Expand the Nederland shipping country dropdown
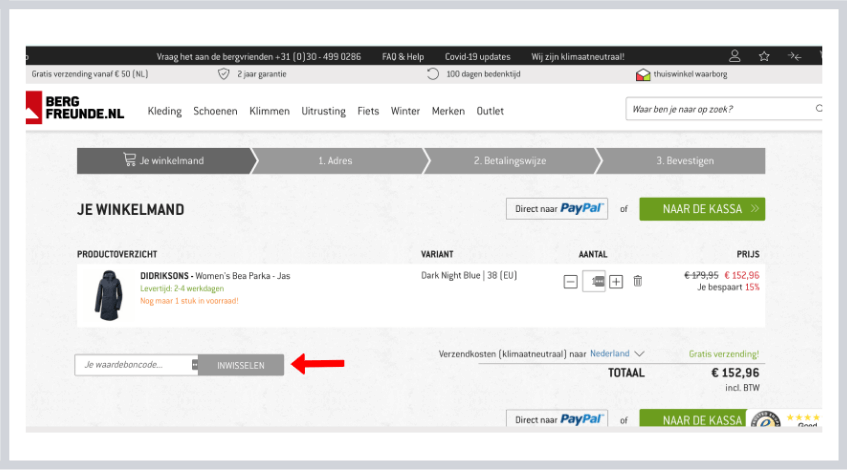 point(617,353)
